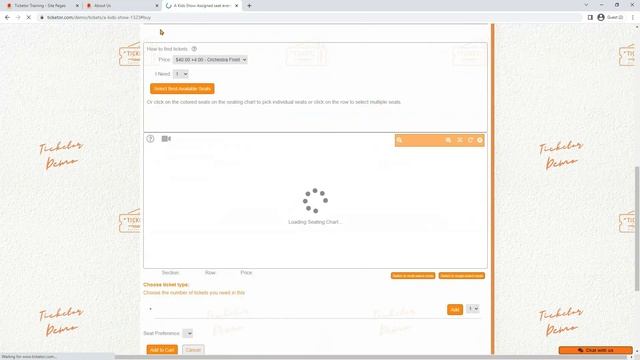
Task: Open a new browser tab with the plus
Action: [x=249, y=6]
